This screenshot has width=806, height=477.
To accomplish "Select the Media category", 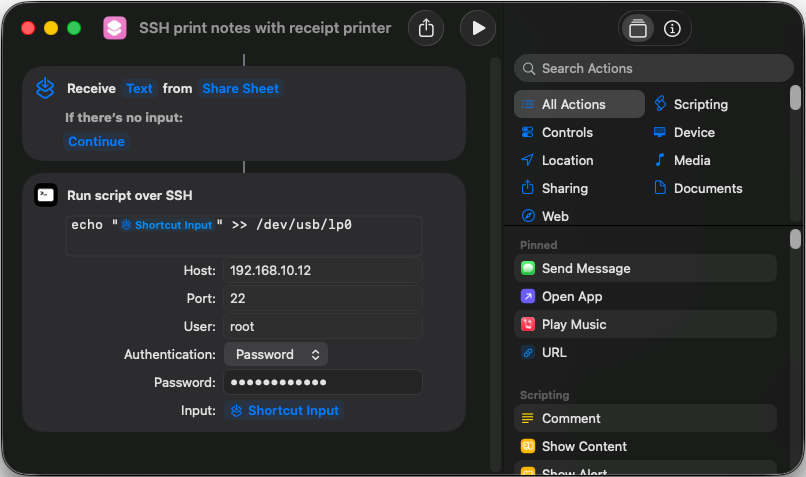I will pyautogui.click(x=682, y=160).
